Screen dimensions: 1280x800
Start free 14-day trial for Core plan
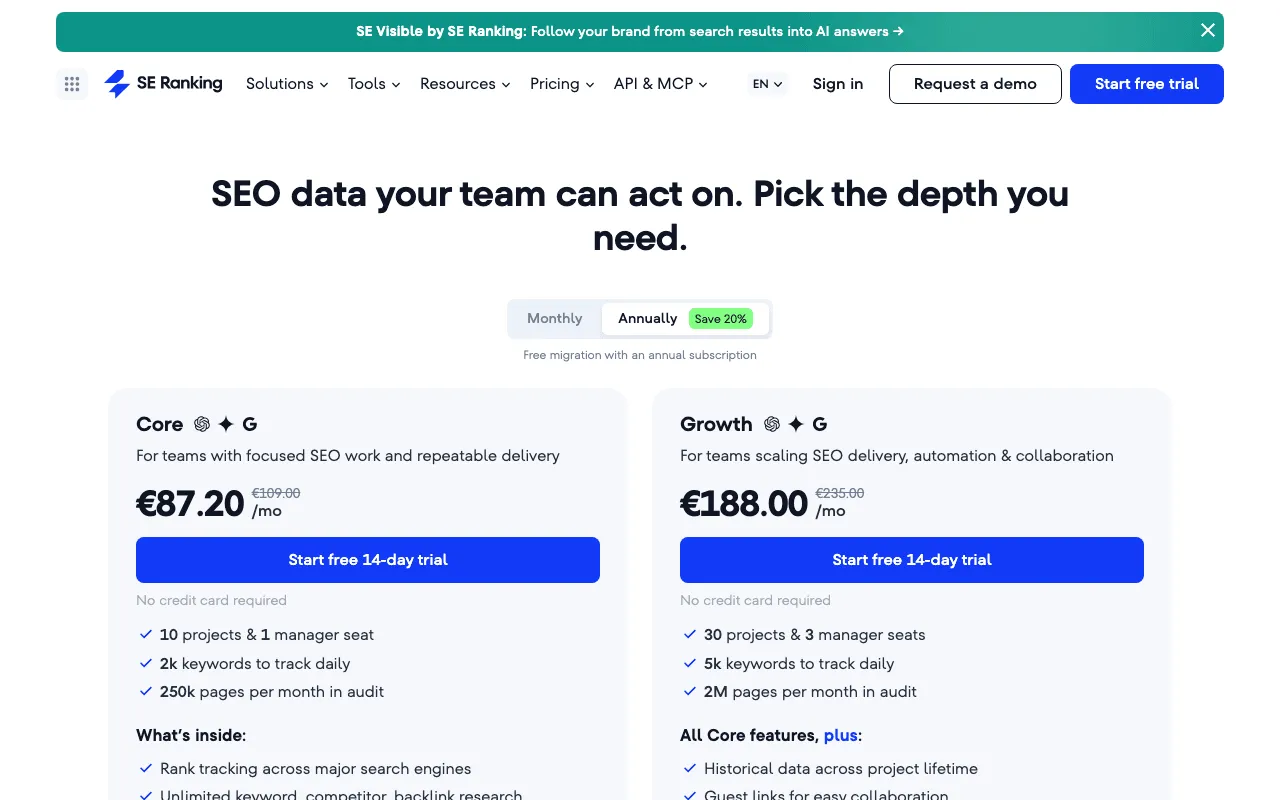(368, 560)
